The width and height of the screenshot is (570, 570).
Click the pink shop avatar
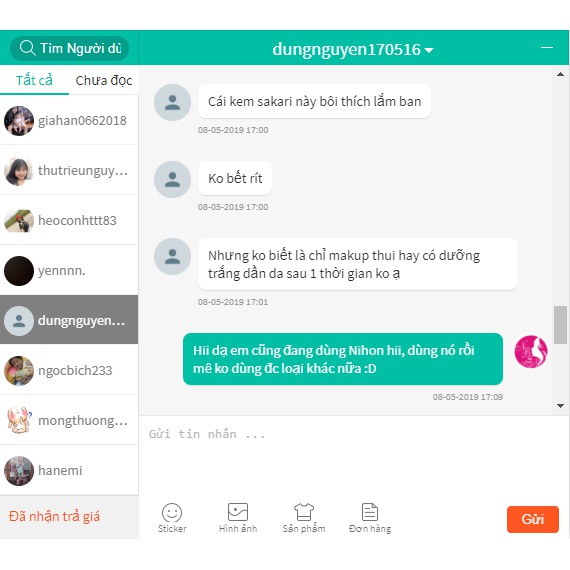point(531,352)
